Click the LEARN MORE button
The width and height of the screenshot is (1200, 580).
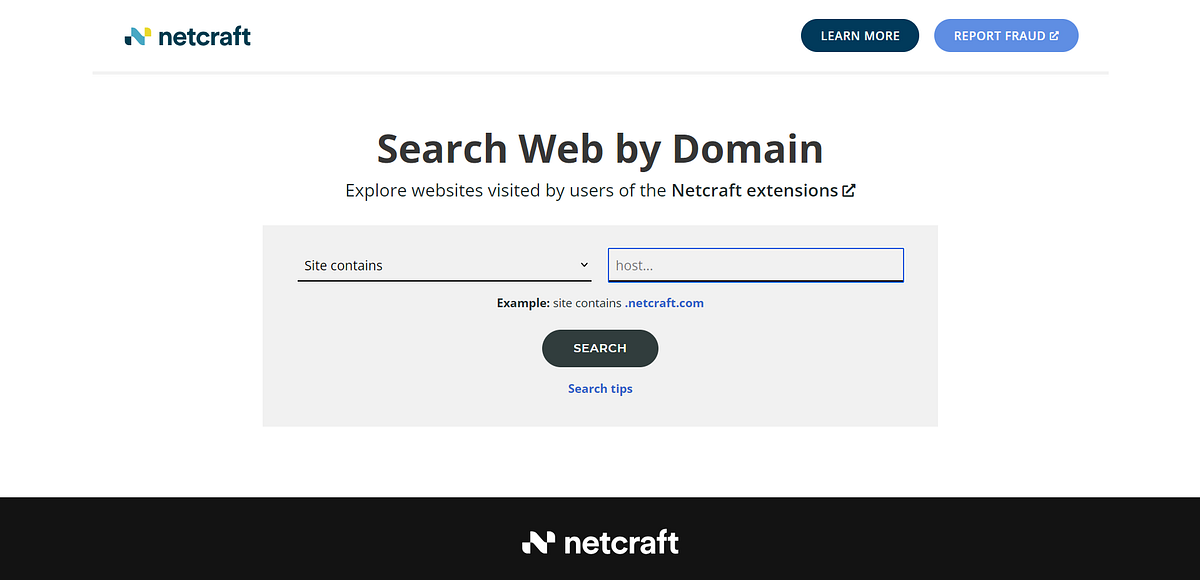click(859, 35)
